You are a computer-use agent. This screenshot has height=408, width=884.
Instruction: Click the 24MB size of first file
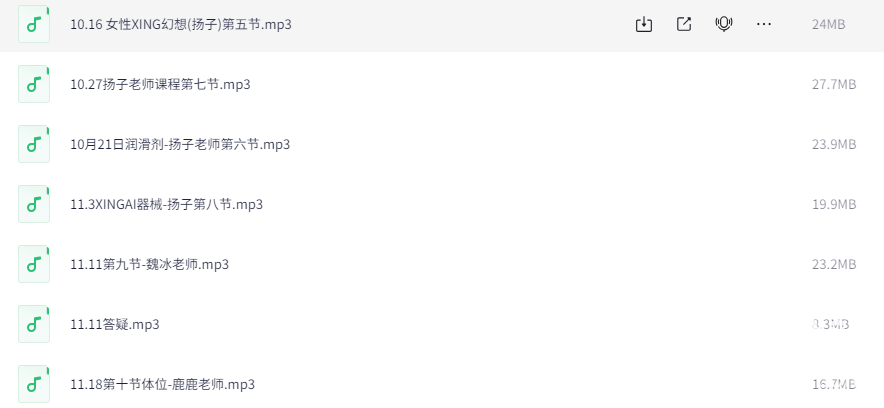tap(829, 24)
